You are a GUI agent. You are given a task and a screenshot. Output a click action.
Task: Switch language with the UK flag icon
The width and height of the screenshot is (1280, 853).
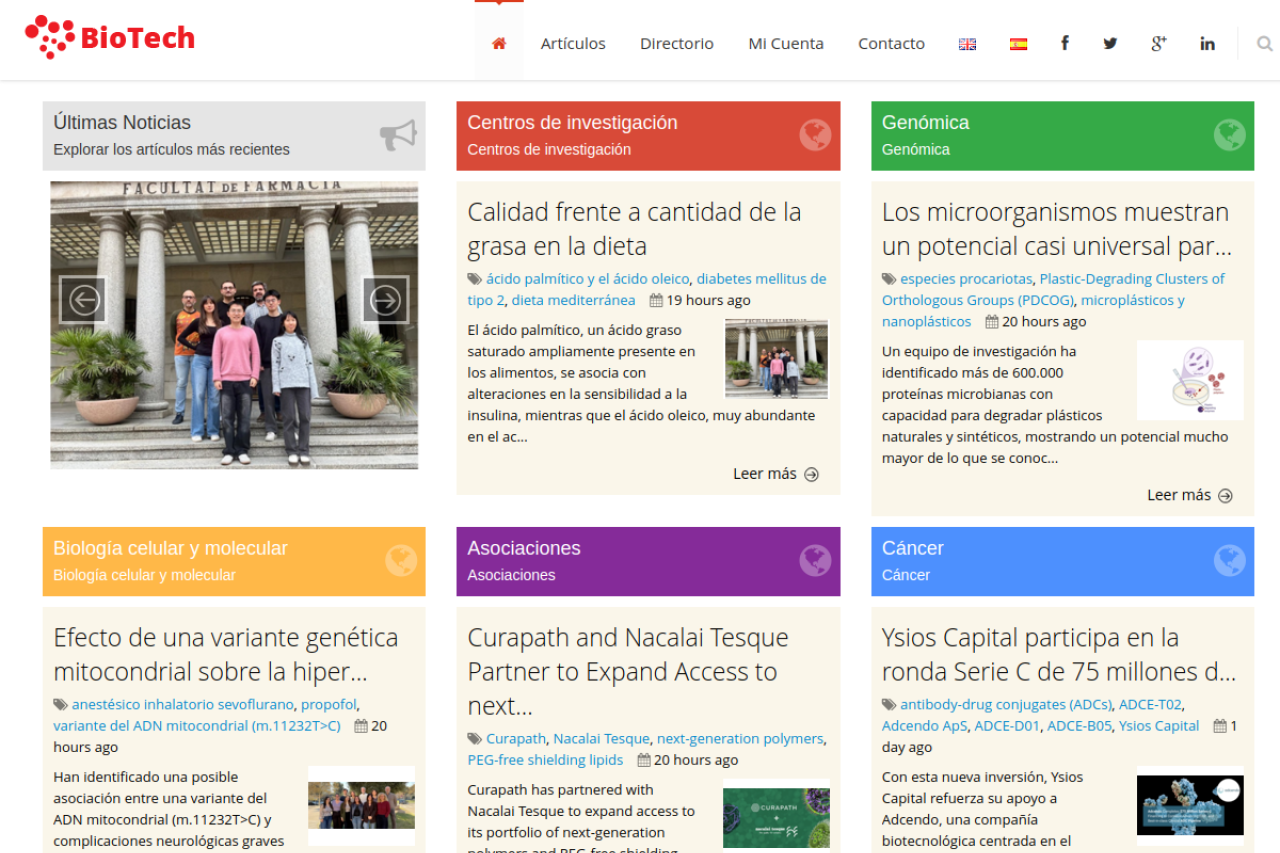click(967, 44)
